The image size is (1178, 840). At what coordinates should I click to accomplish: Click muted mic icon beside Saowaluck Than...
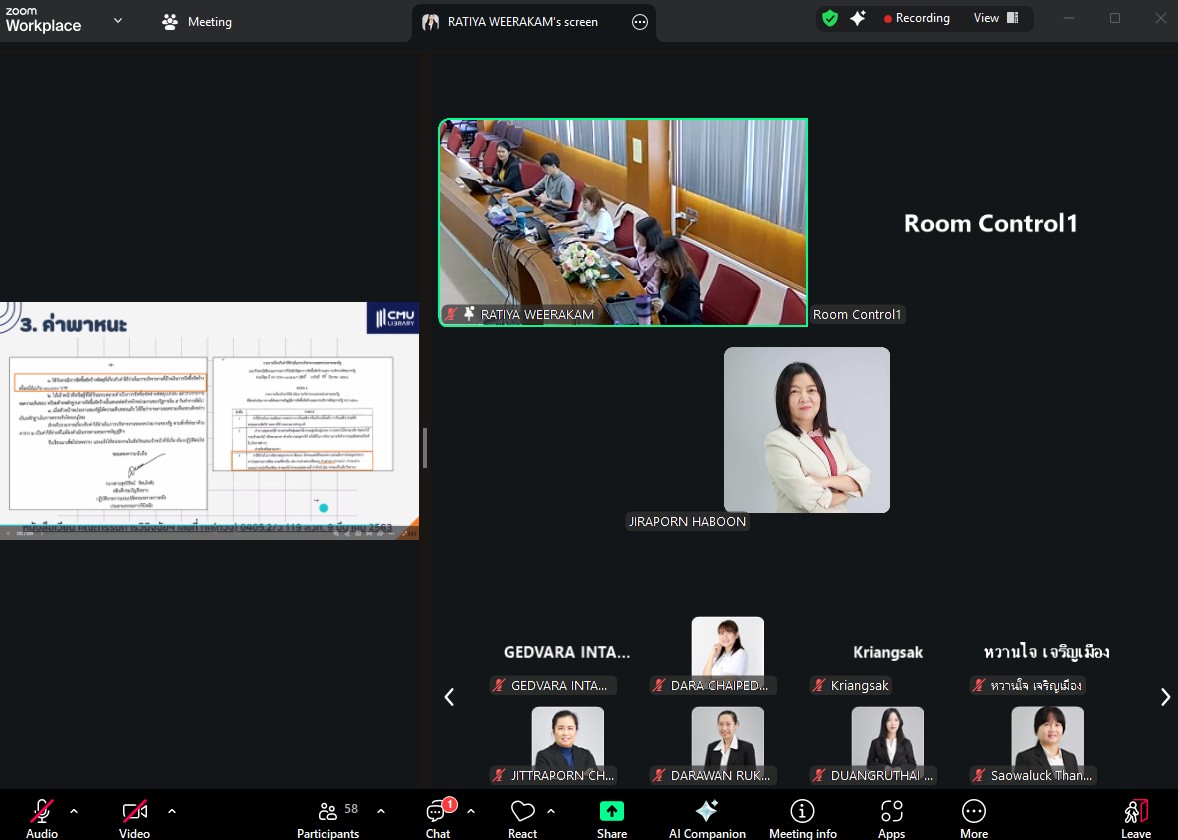click(979, 775)
